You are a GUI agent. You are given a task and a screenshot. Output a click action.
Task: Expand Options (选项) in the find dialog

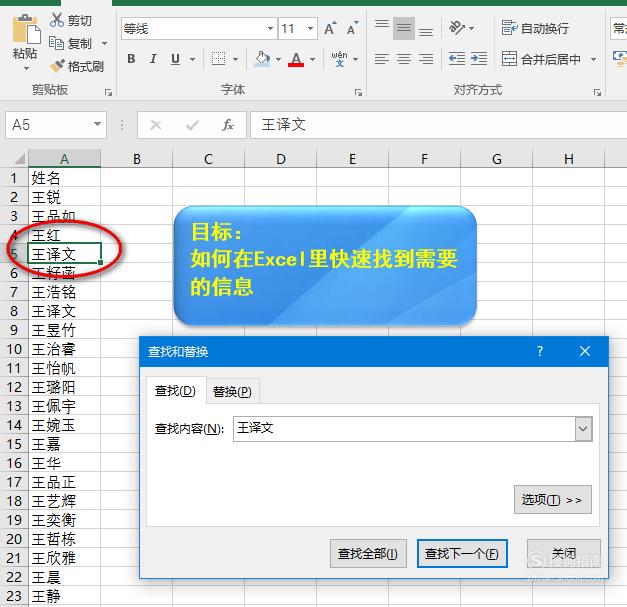tap(553, 500)
